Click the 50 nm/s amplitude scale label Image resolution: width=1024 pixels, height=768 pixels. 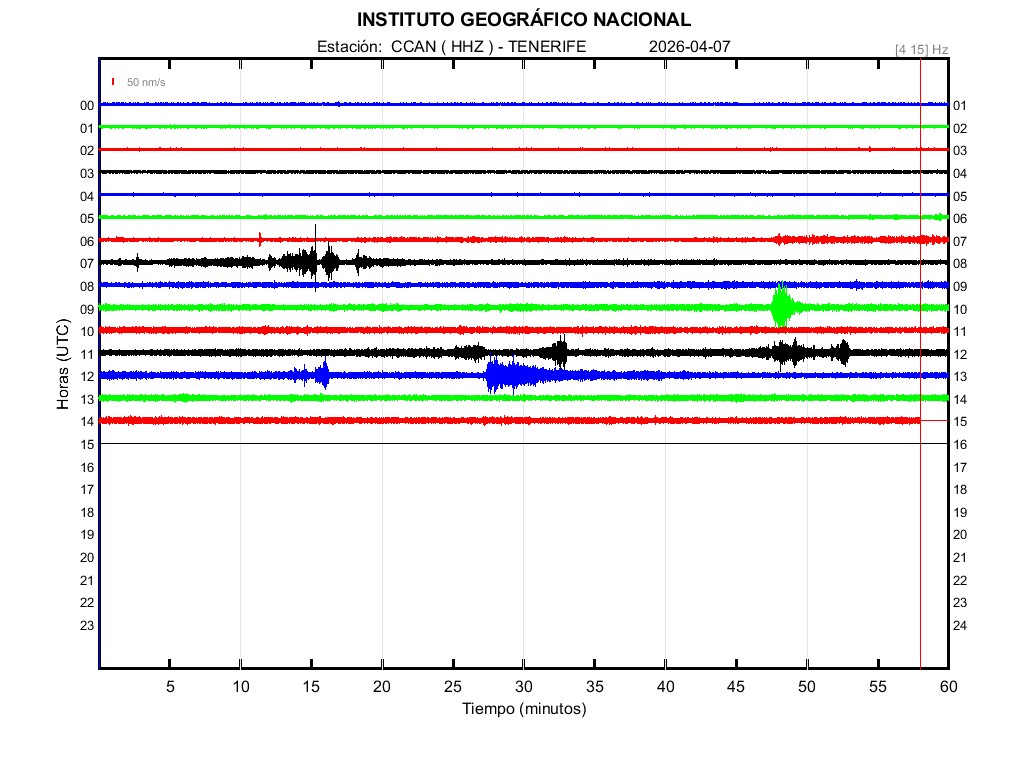[145, 82]
